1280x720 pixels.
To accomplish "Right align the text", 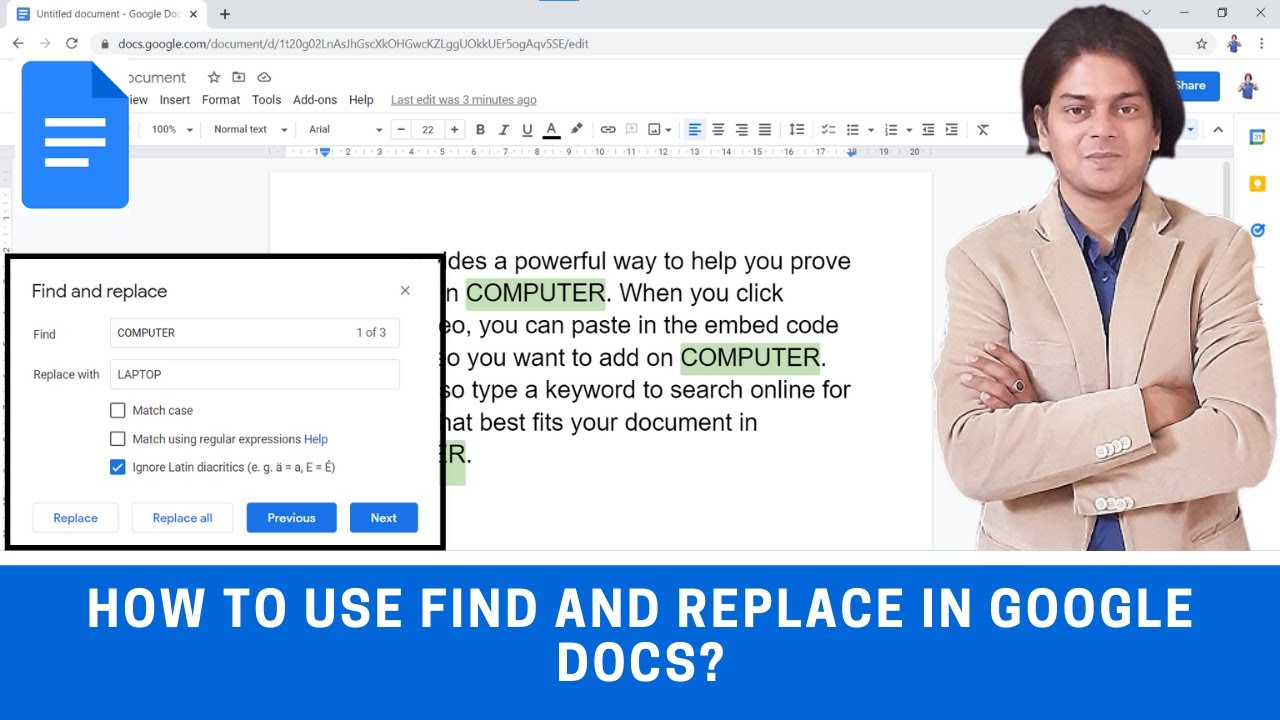I will [x=741, y=129].
